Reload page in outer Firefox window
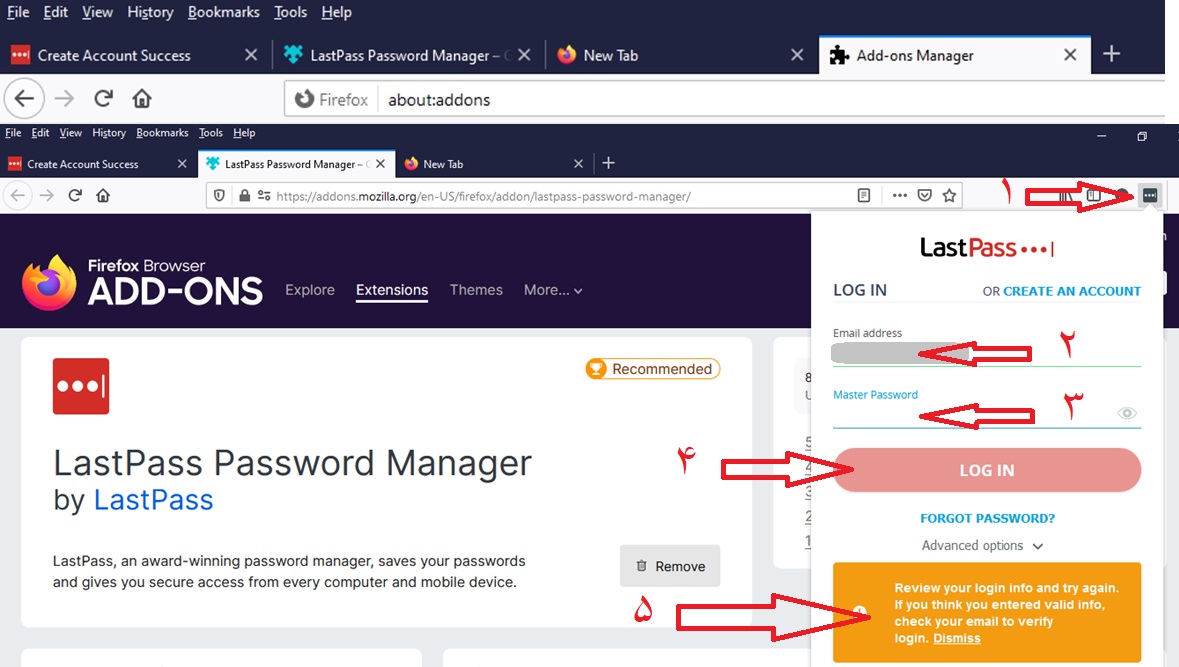The width and height of the screenshot is (1179, 667). [x=103, y=99]
